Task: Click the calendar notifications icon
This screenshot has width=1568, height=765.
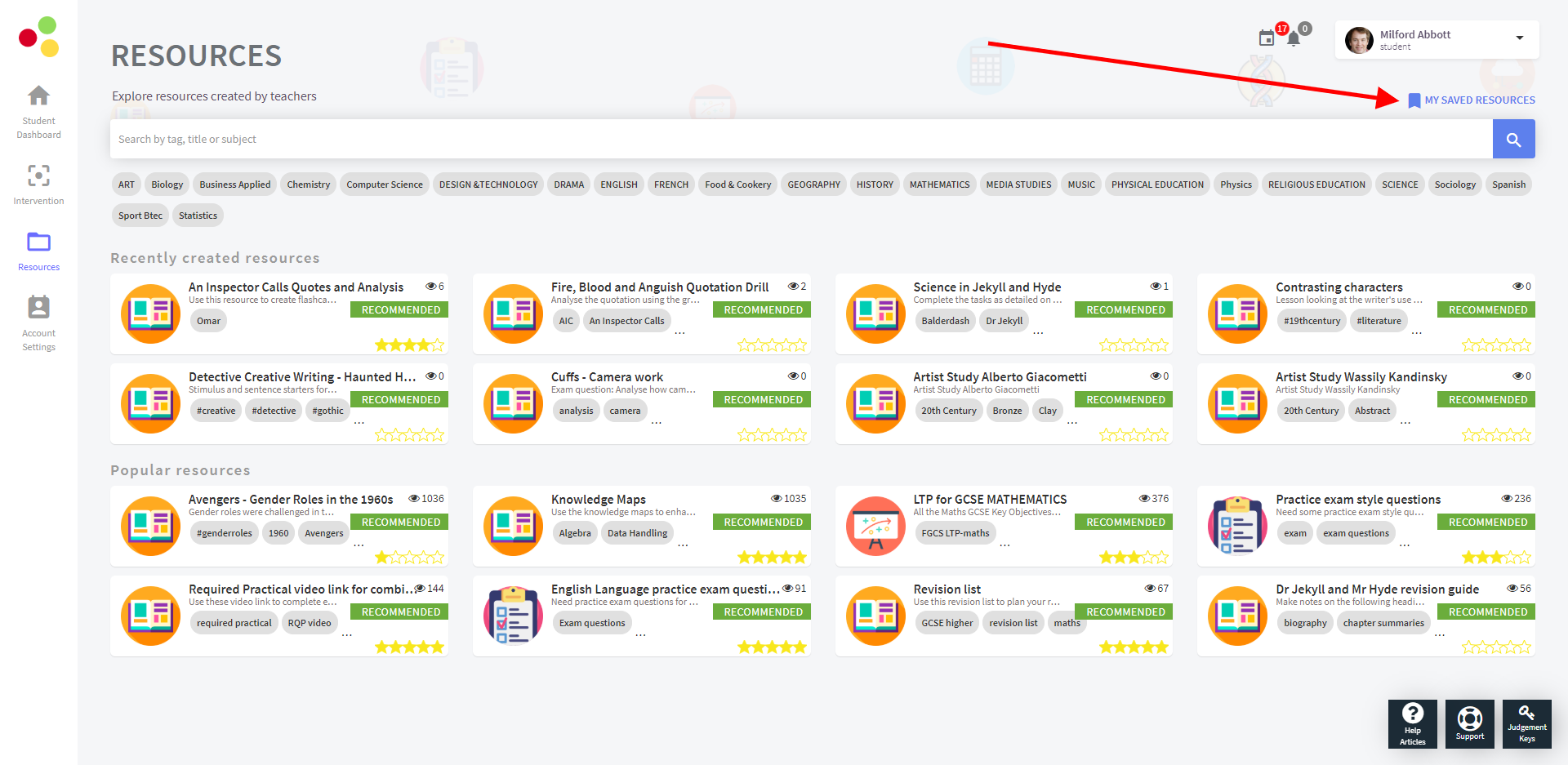Action: (1267, 38)
